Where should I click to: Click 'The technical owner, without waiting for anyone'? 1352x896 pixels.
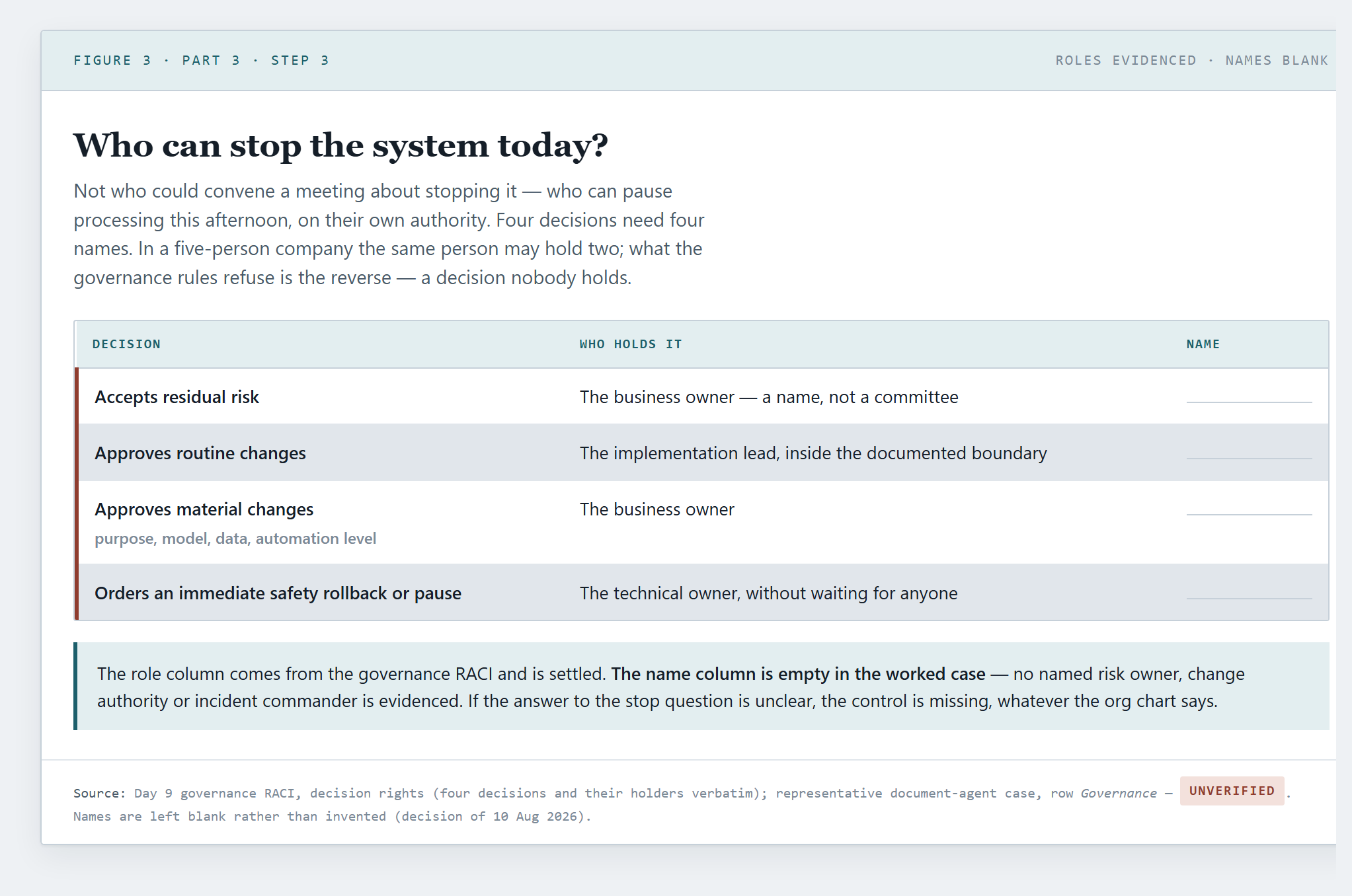click(768, 593)
